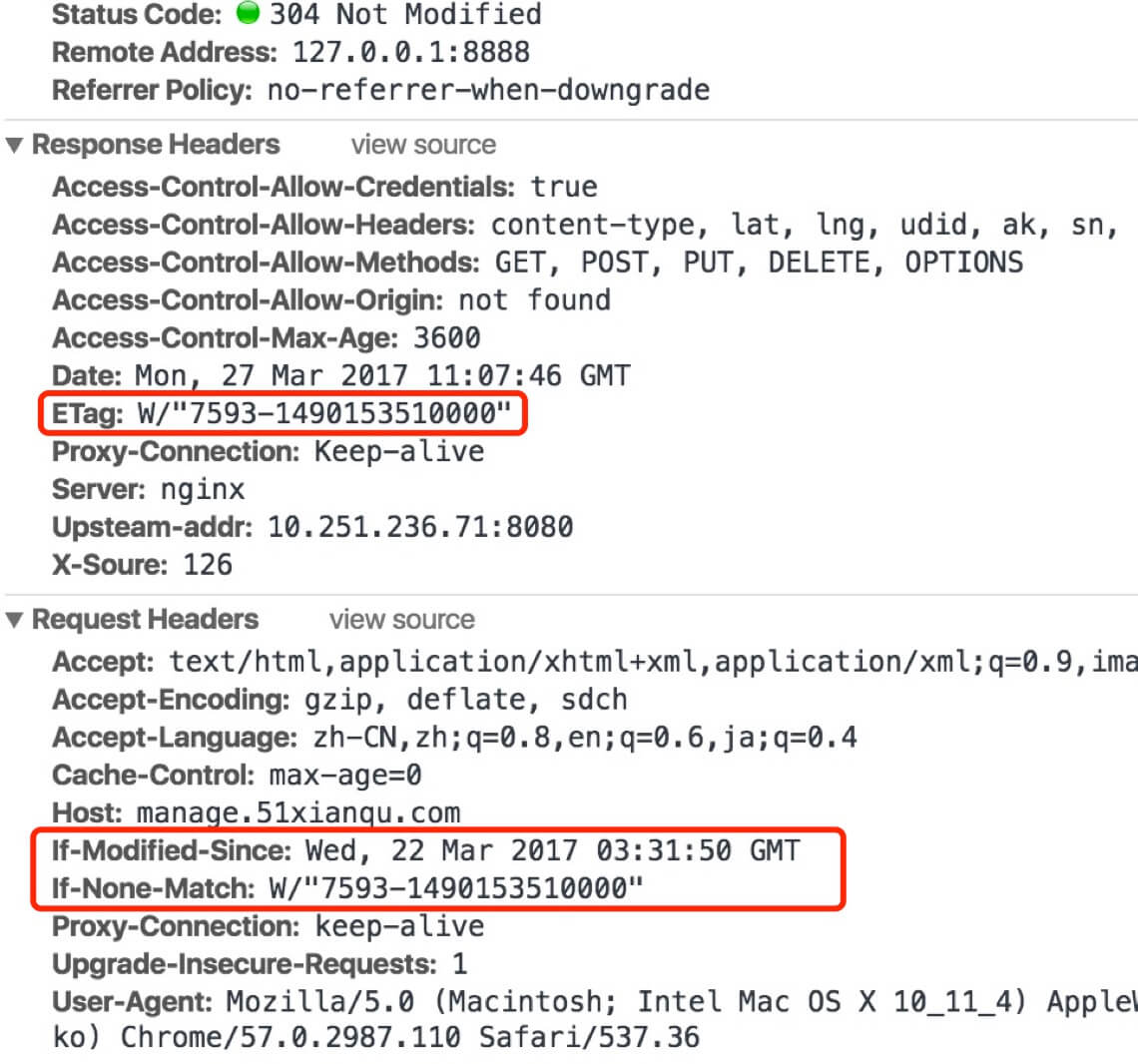Click the X-Soure header value 126
Screen dimensions: 1138x1064
point(207,565)
